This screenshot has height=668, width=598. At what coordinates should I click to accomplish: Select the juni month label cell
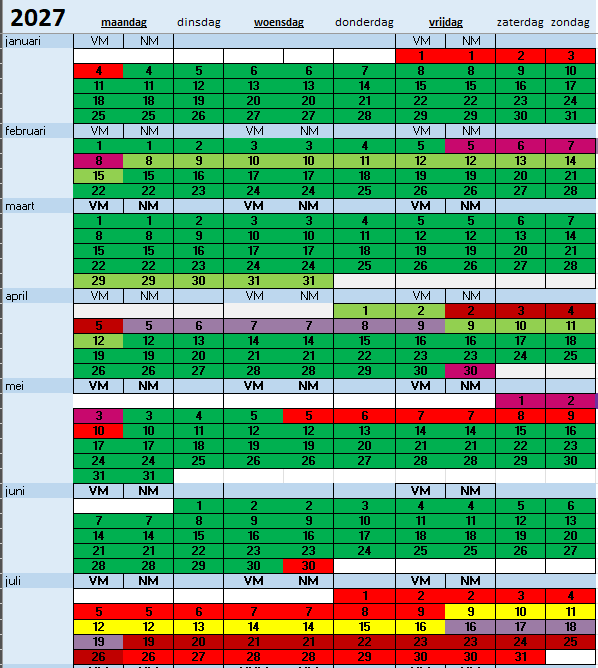38,491
